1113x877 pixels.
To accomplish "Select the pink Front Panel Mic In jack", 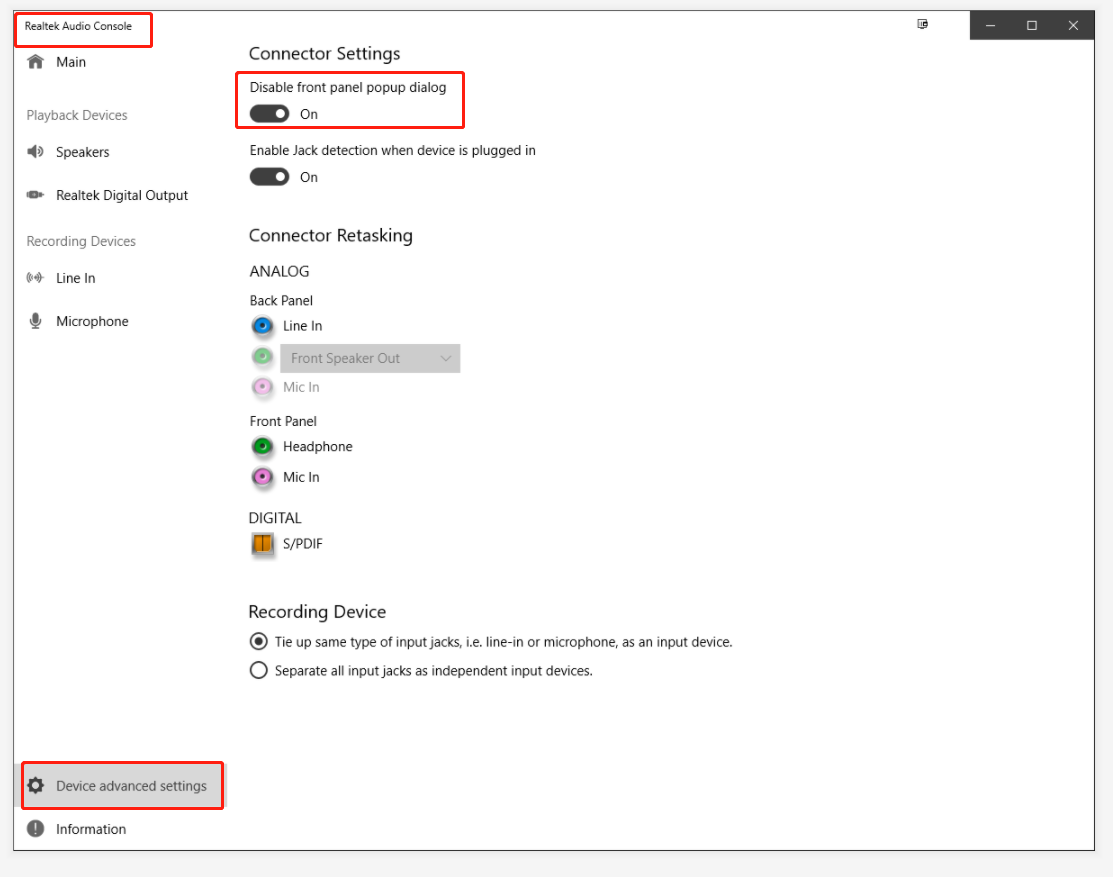I will tap(263, 477).
